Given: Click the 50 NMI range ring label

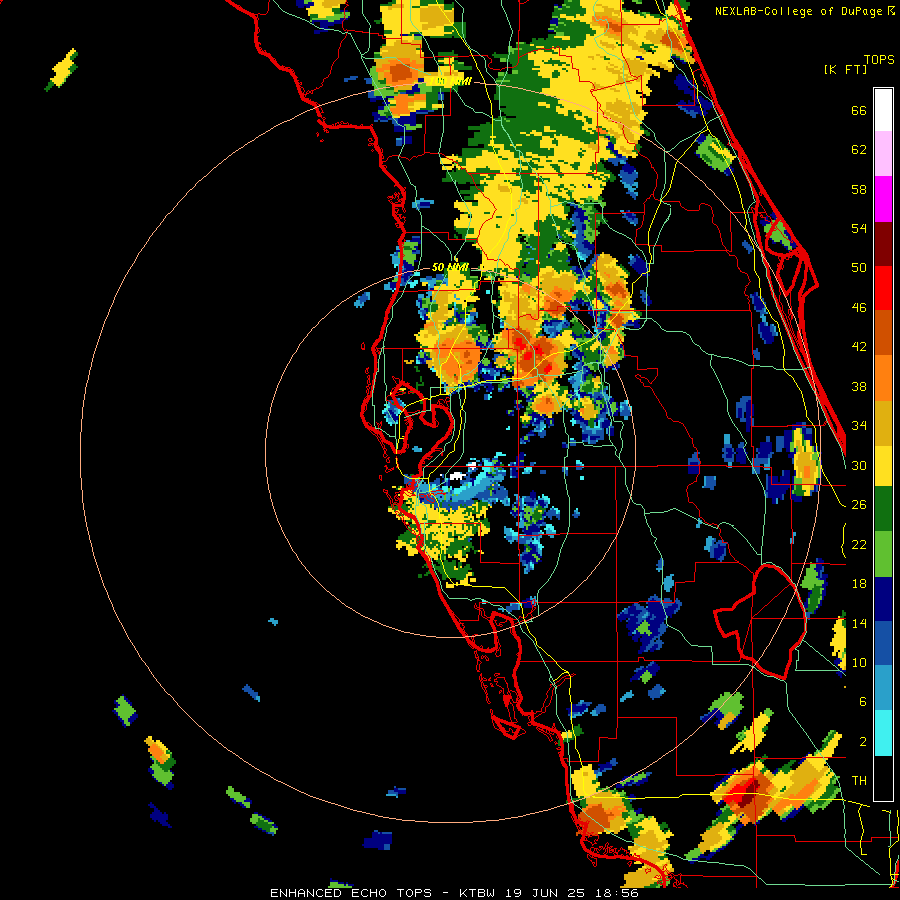Looking at the screenshot, I should [450, 267].
